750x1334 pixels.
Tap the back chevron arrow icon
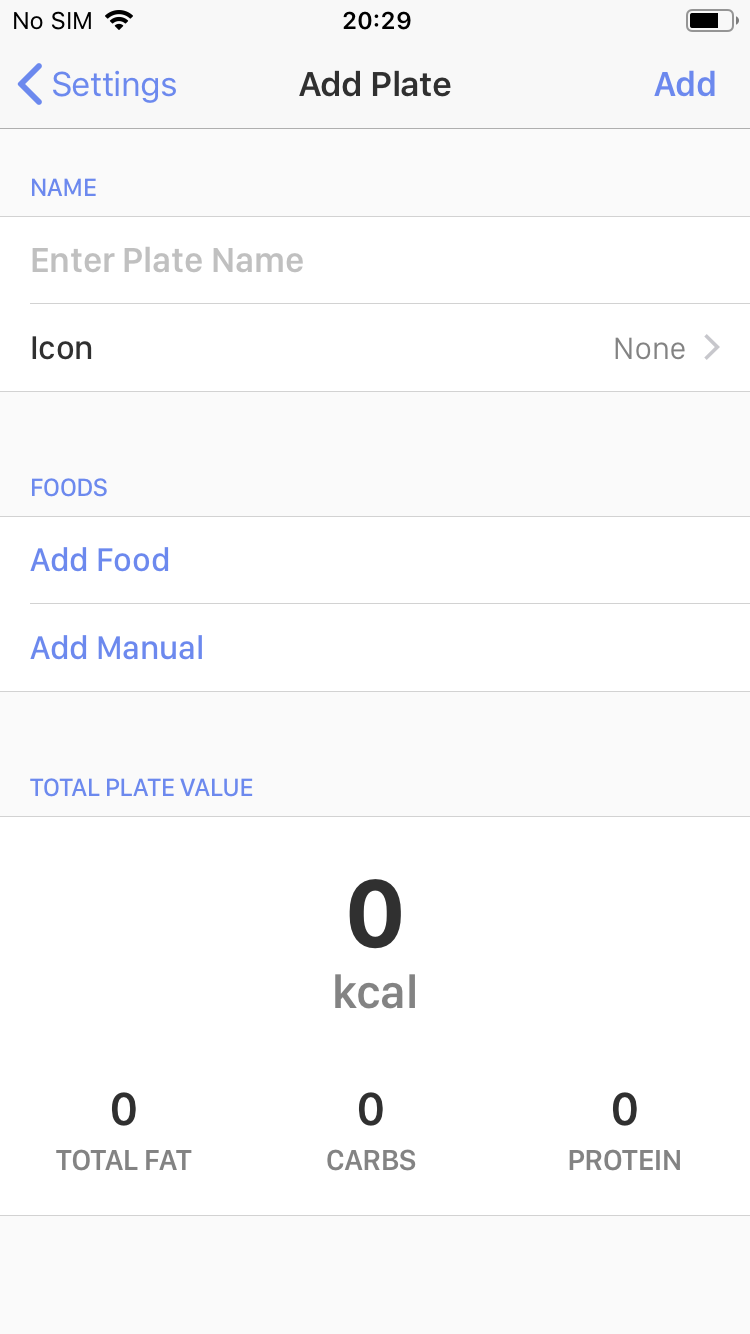(x=31, y=85)
